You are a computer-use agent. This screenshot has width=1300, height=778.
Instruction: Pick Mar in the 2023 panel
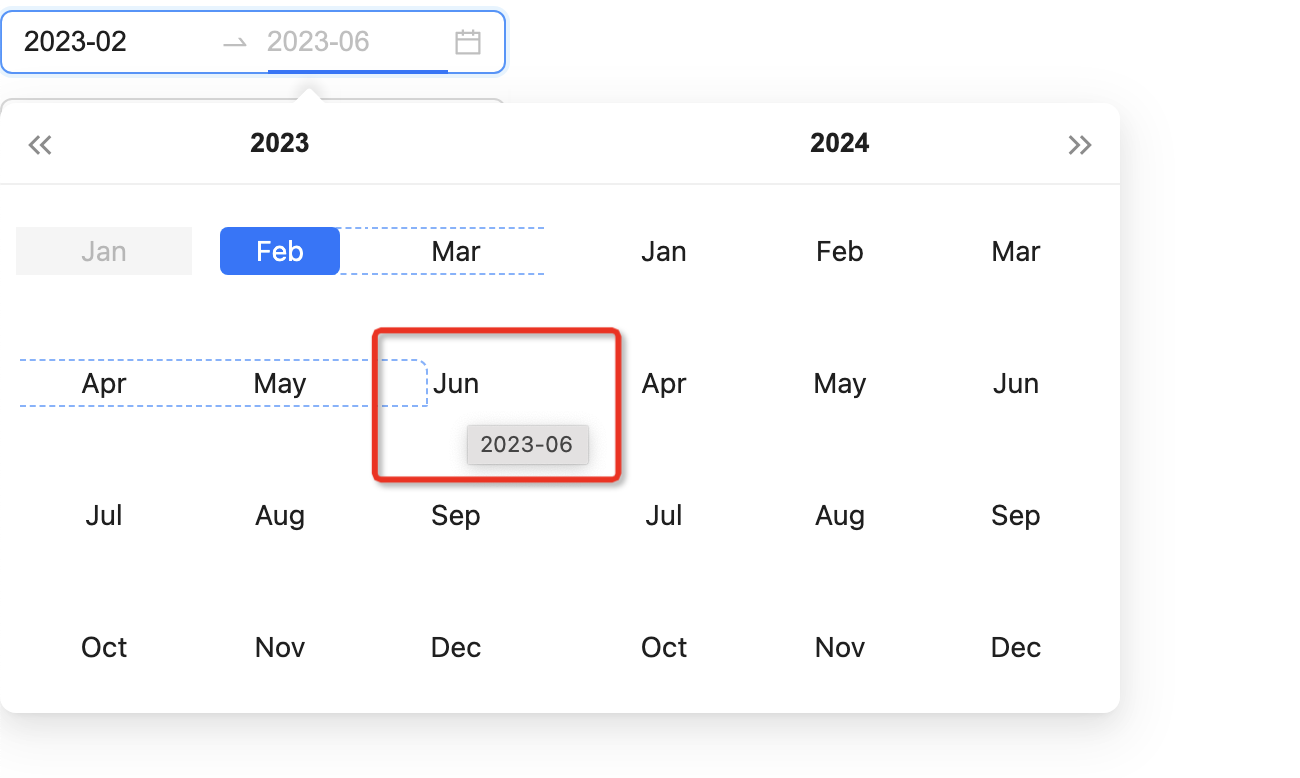pyautogui.click(x=456, y=251)
